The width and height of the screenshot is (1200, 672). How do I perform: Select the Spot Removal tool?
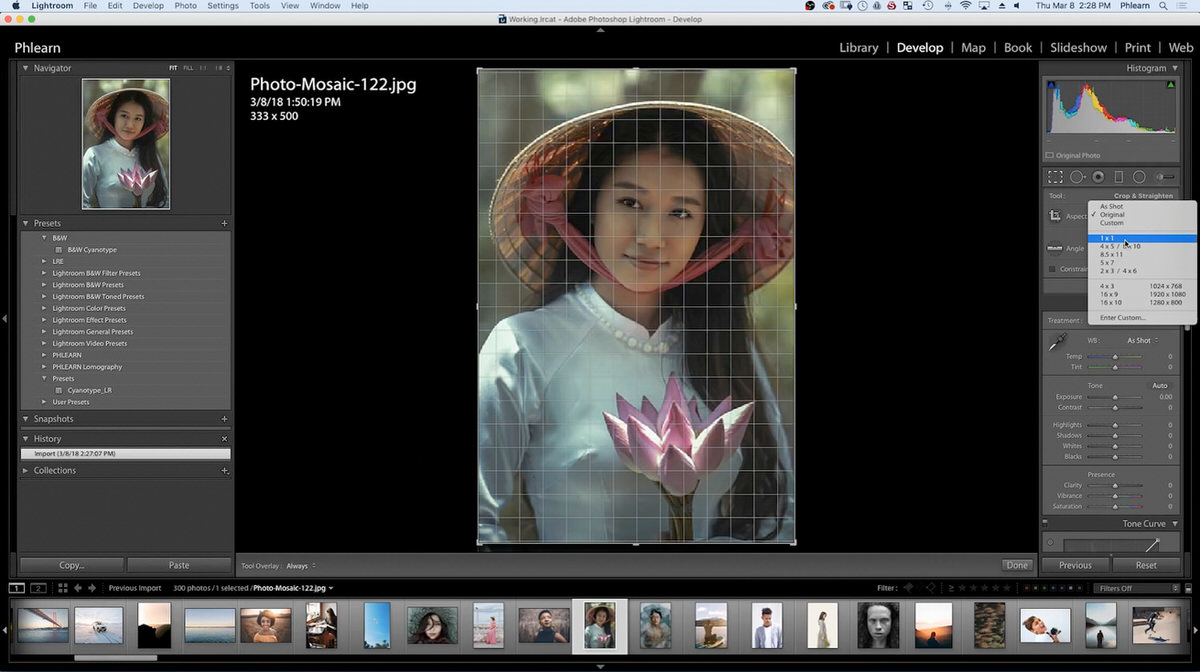1076,176
